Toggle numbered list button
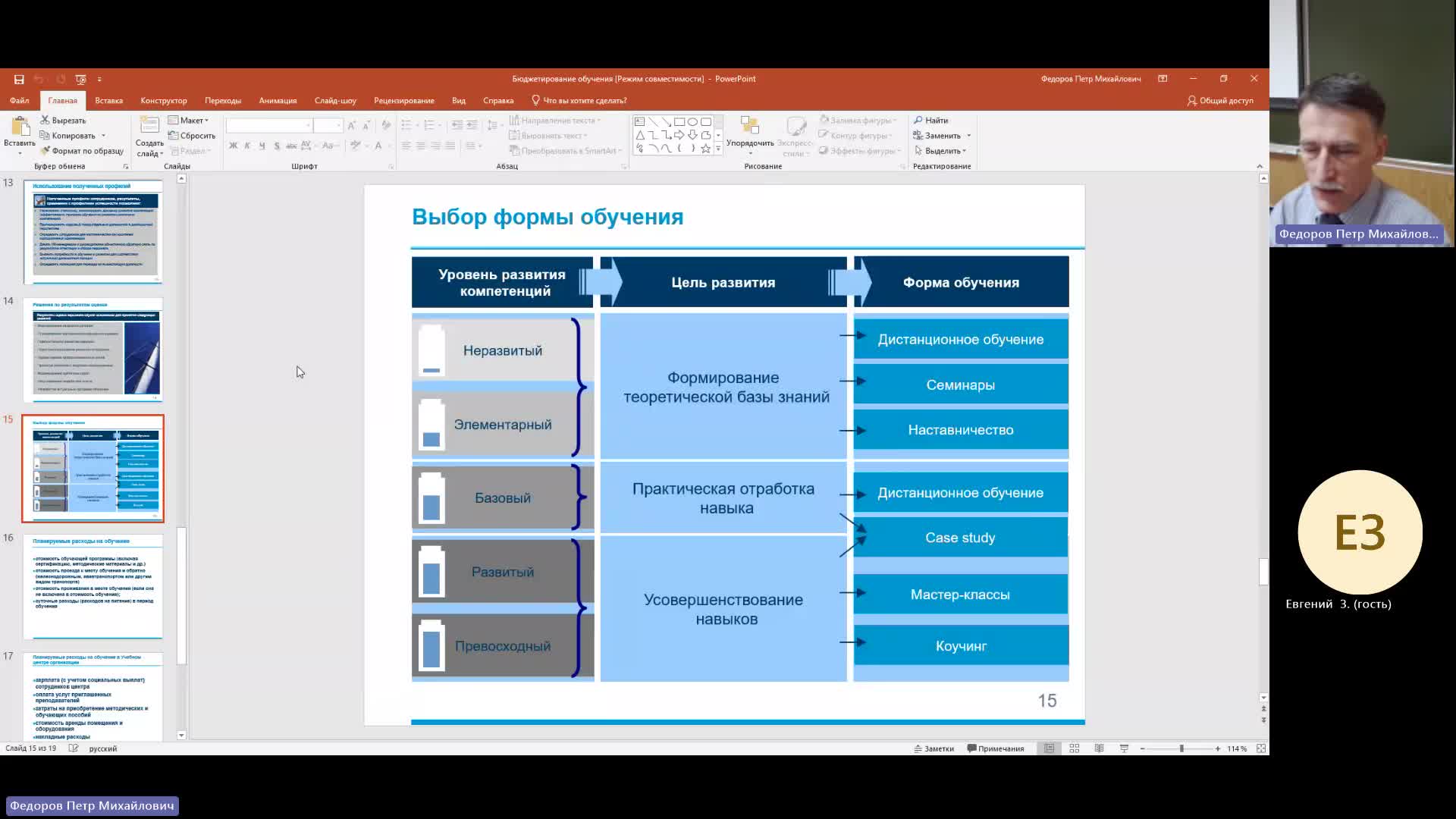The image size is (1456, 819). click(431, 125)
